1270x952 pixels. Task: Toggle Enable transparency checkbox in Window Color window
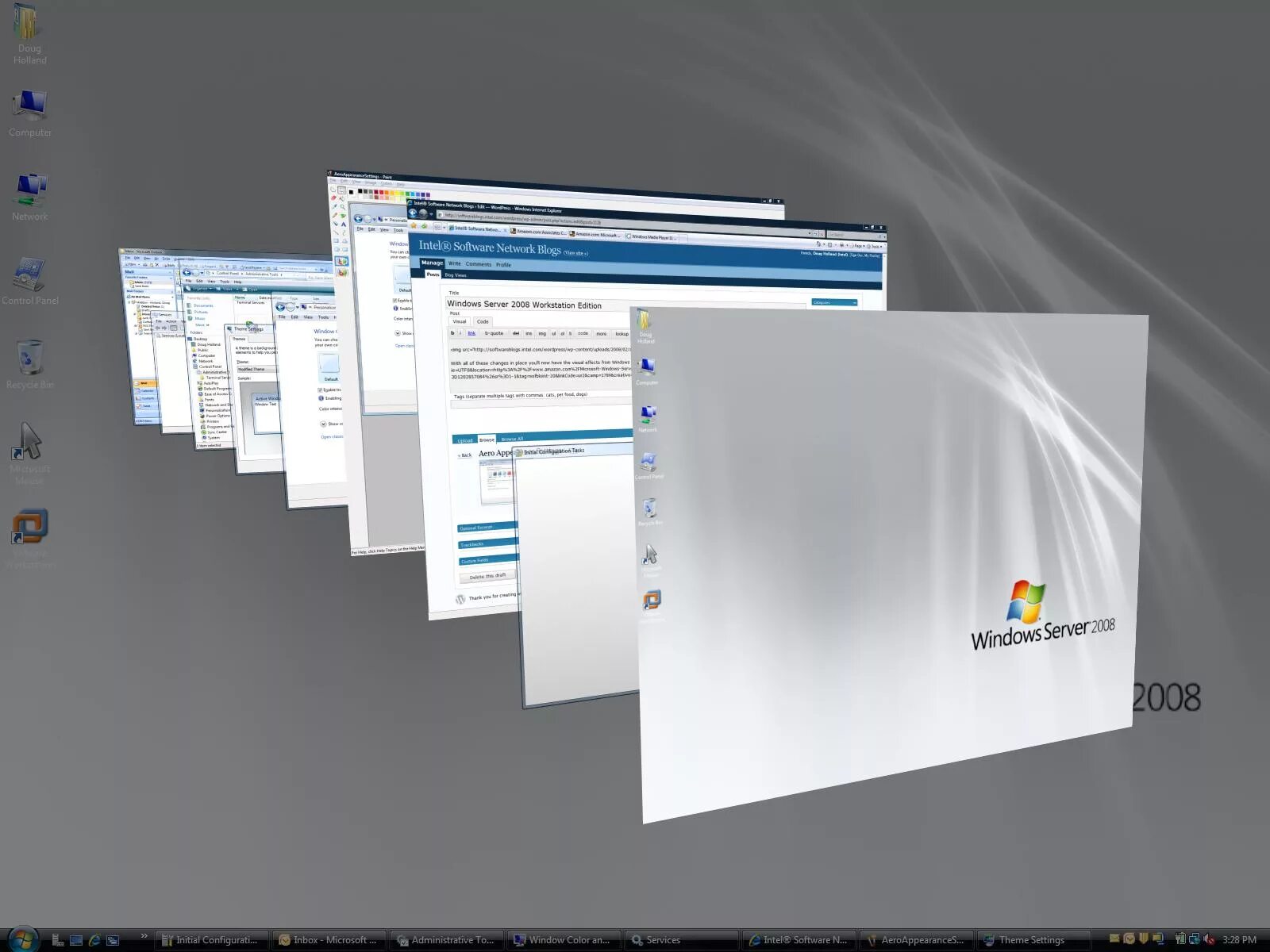(x=320, y=390)
